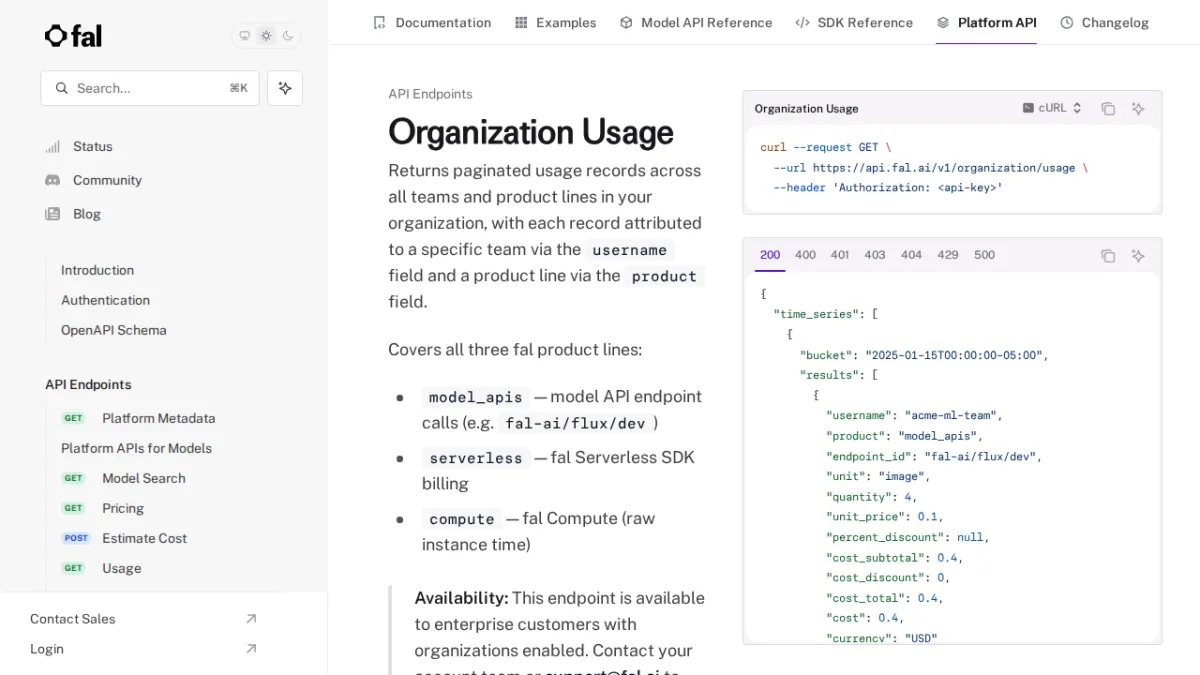Image resolution: width=1200 pixels, height=675 pixels.
Task: Click the request URL in the curl snippet
Action: 944,168
